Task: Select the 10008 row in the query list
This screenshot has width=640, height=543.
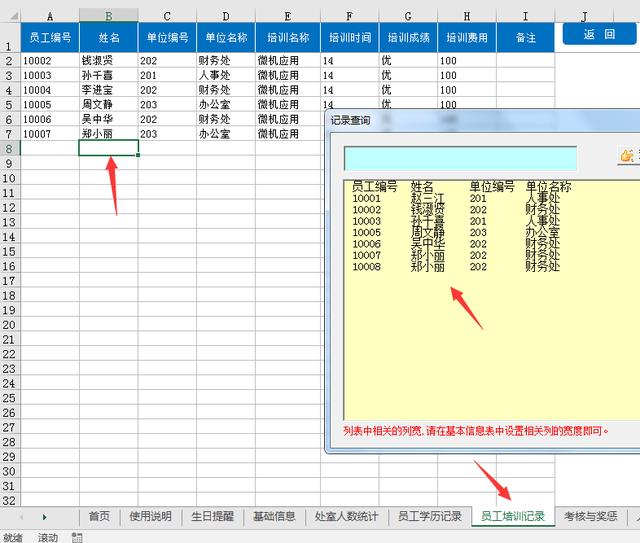Action: coord(491,267)
